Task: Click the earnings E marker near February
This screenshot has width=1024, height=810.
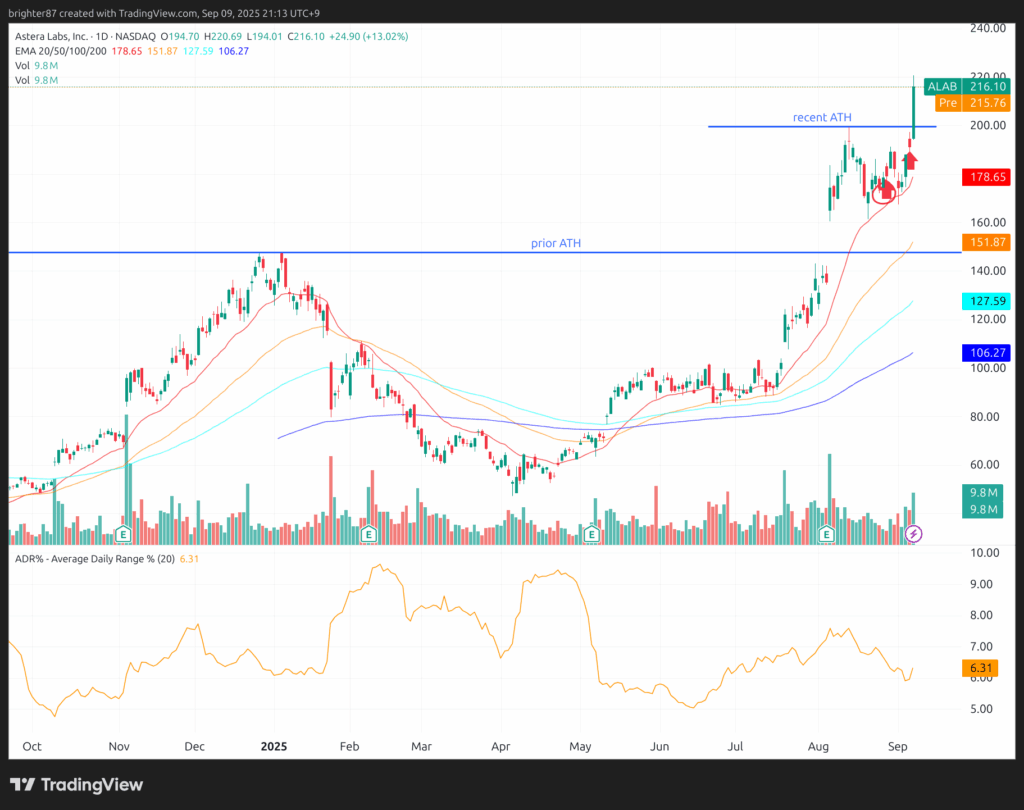Action: [x=369, y=534]
